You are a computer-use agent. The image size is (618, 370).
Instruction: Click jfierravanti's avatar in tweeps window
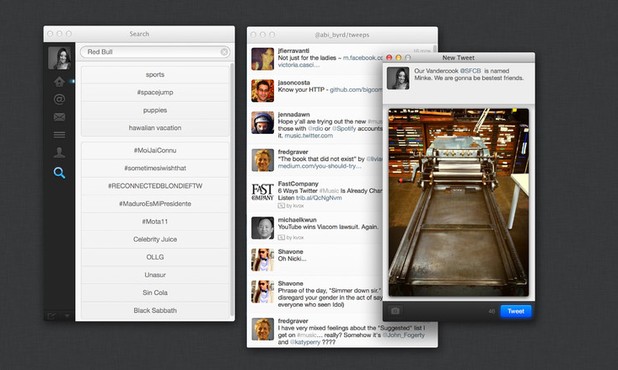pyautogui.click(x=262, y=59)
